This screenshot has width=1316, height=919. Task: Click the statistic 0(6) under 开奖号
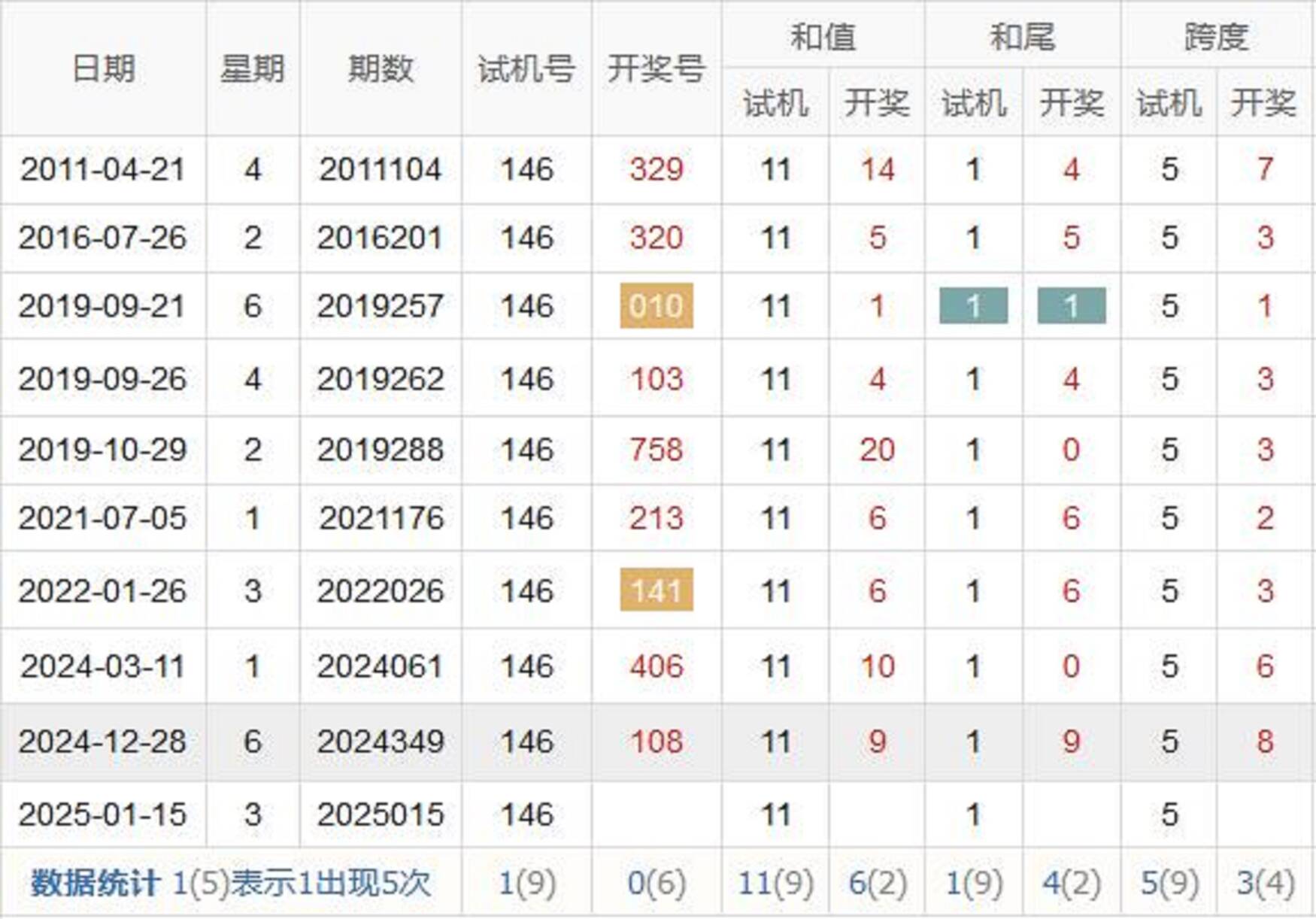tap(656, 883)
